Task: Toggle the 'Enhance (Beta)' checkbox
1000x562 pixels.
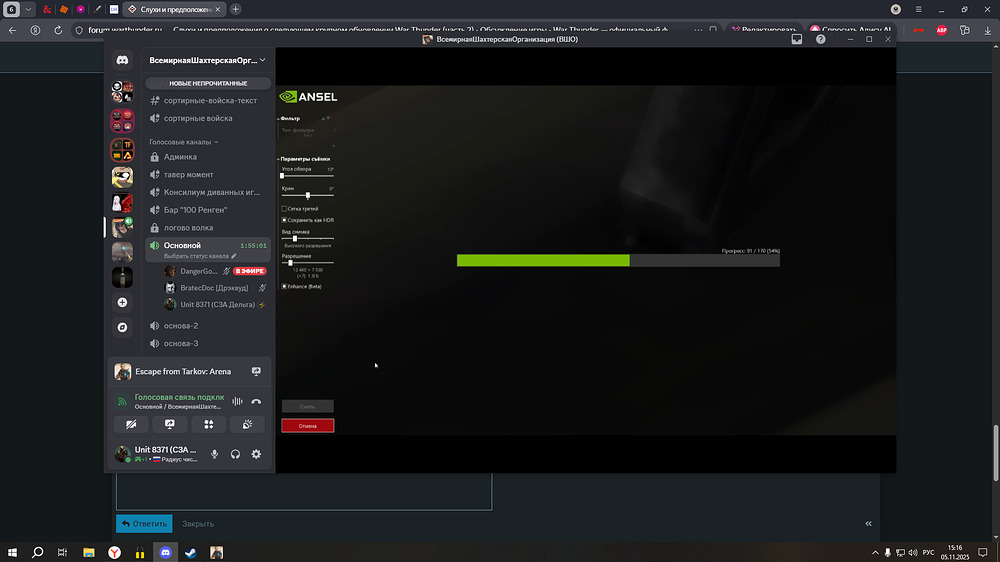Action: pyautogui.click(x=285, y=286)
